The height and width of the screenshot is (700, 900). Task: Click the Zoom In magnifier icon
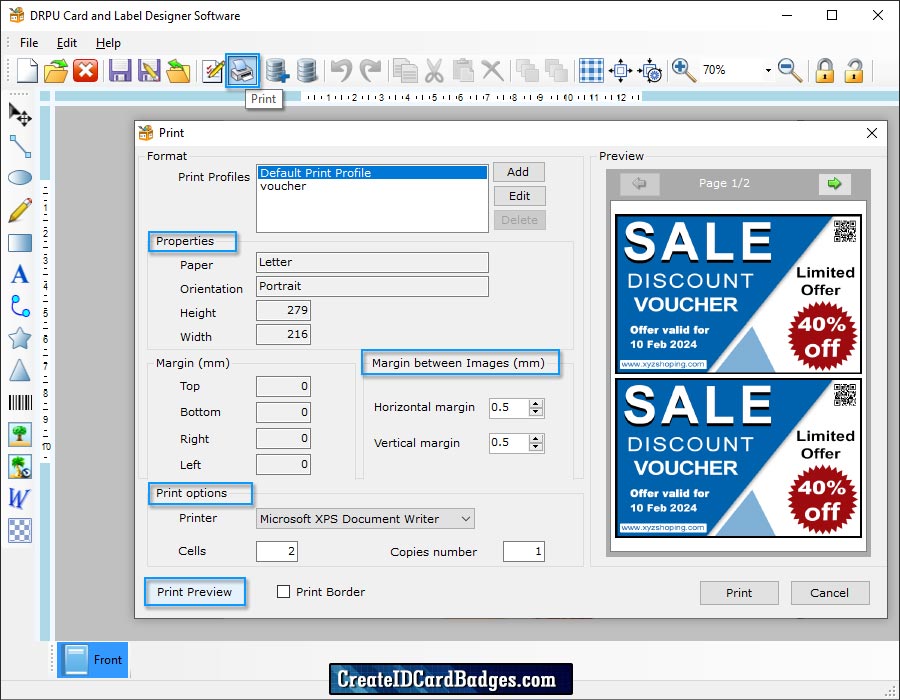pos(684,71)
